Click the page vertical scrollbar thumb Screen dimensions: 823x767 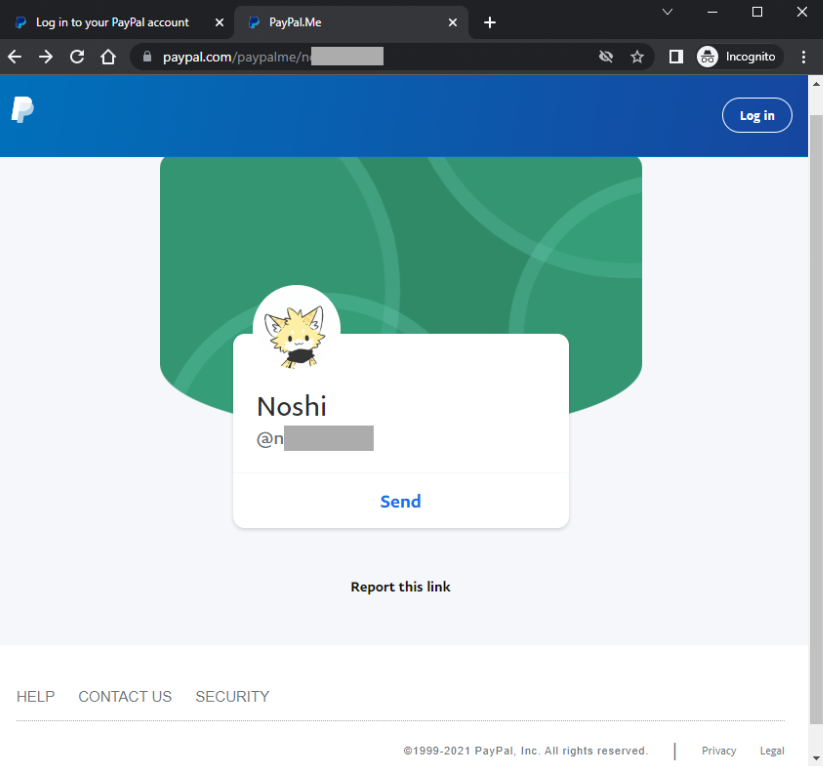tap(816, 419)
